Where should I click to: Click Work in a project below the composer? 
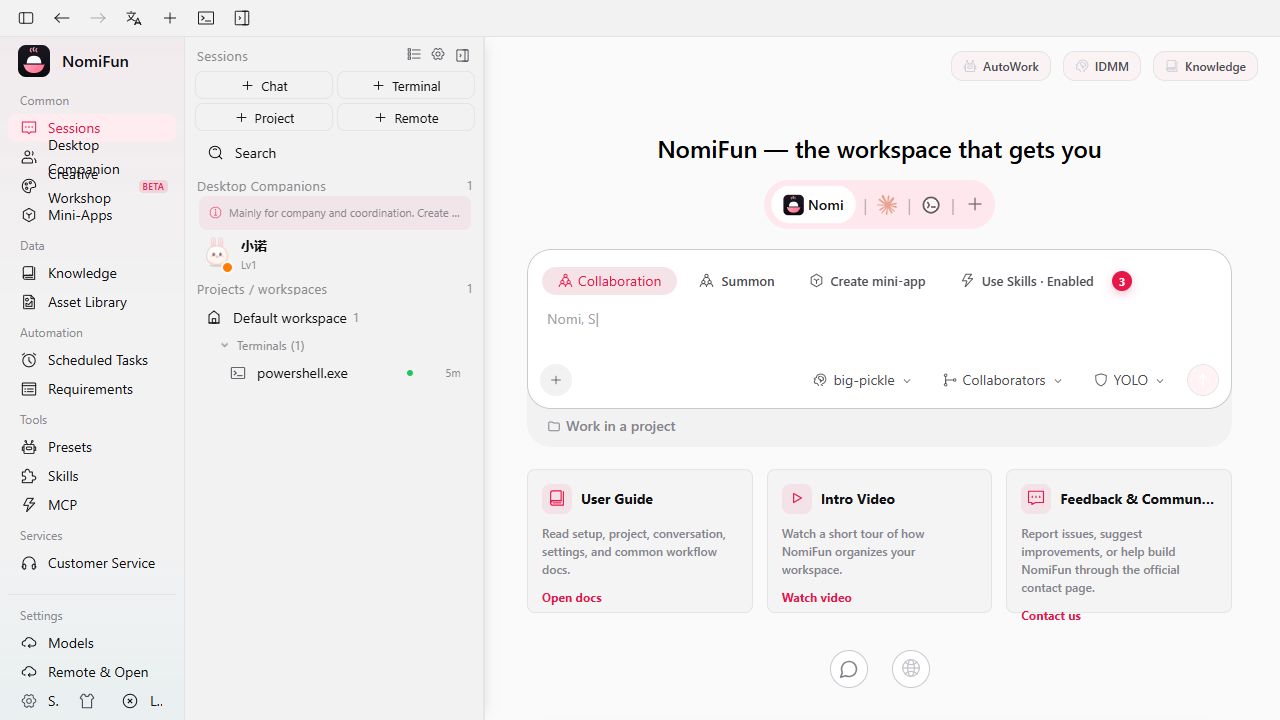pos(611,426)
